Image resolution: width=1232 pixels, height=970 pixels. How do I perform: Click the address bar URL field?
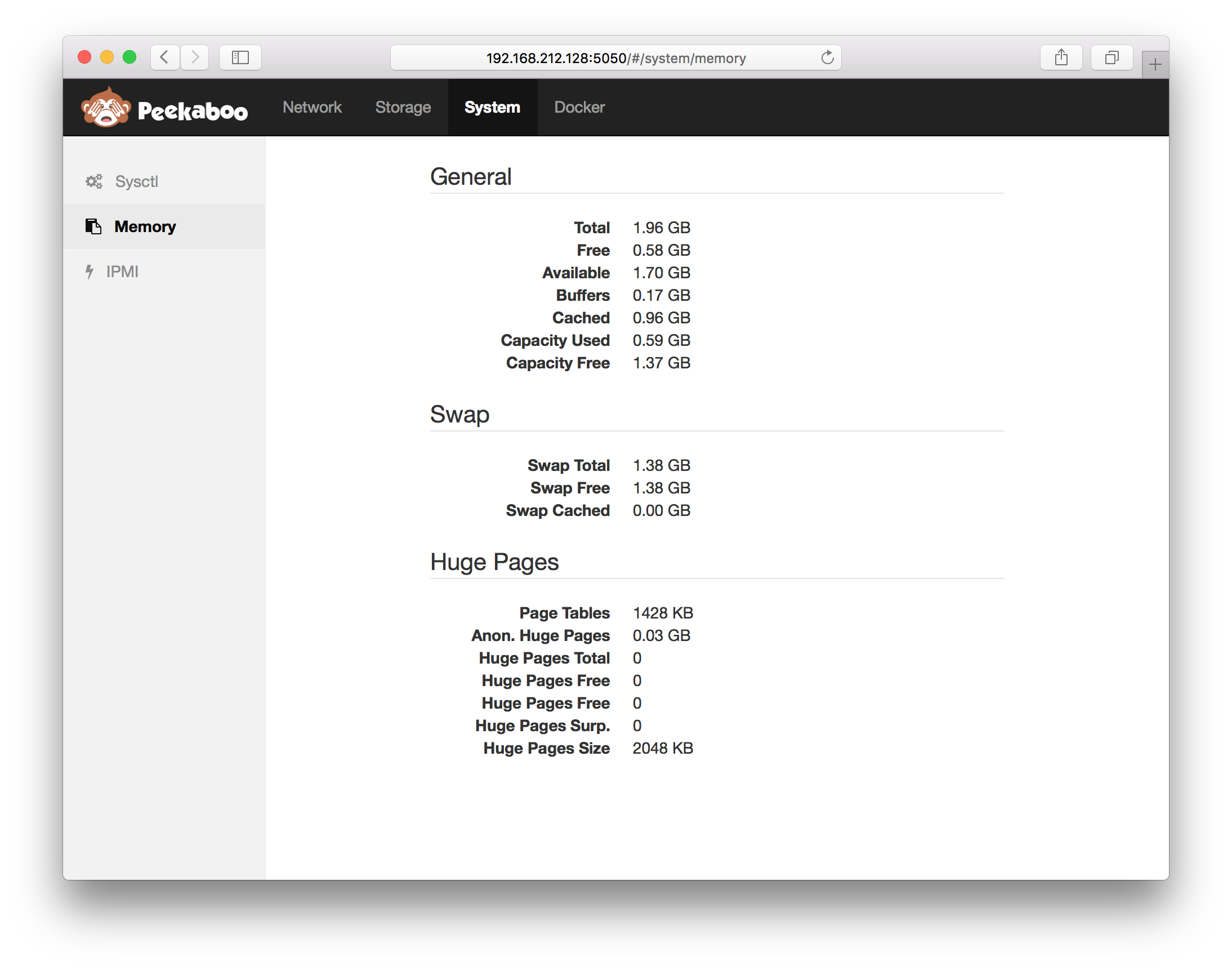[x=615, y=58]
